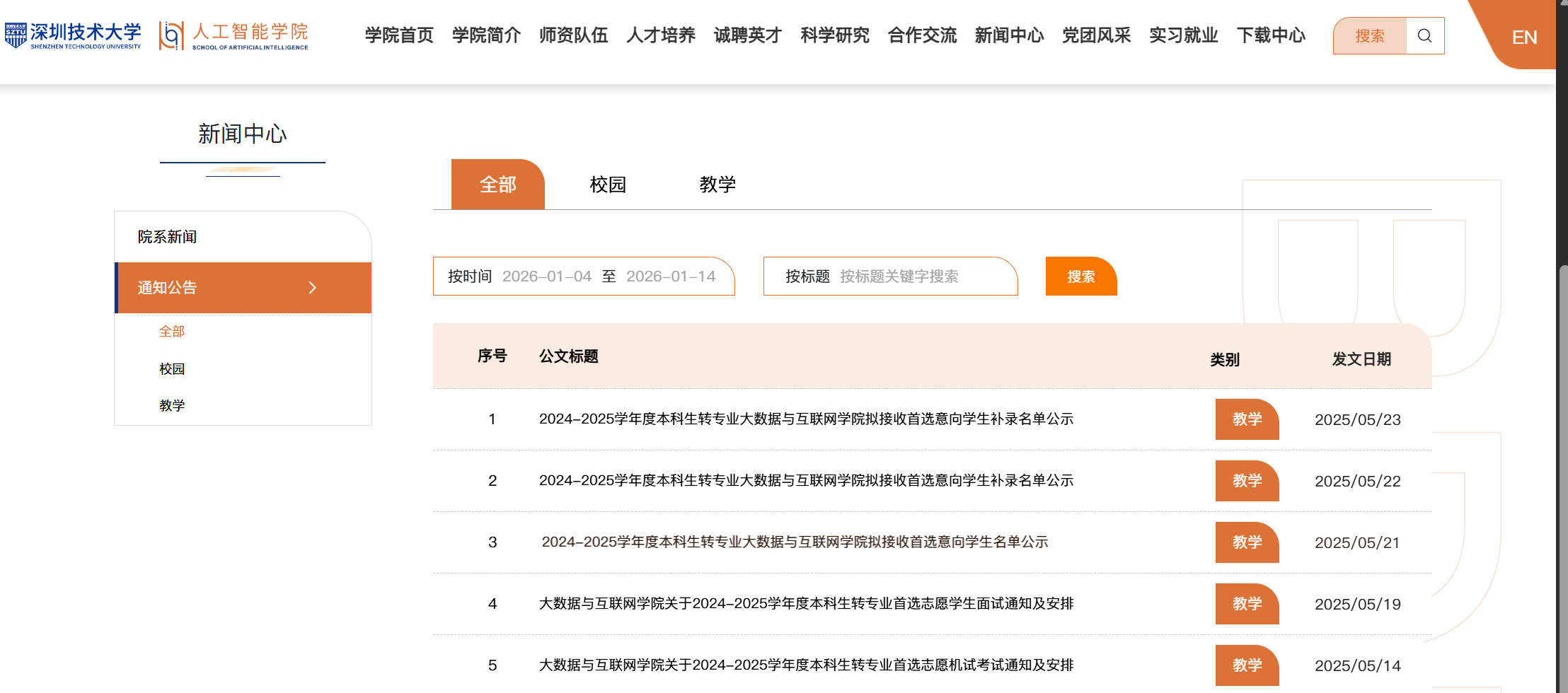This screenshot has height=693, width=1568.
Task: Open the start date picker 2026-01-04
Action: point(546,276)
